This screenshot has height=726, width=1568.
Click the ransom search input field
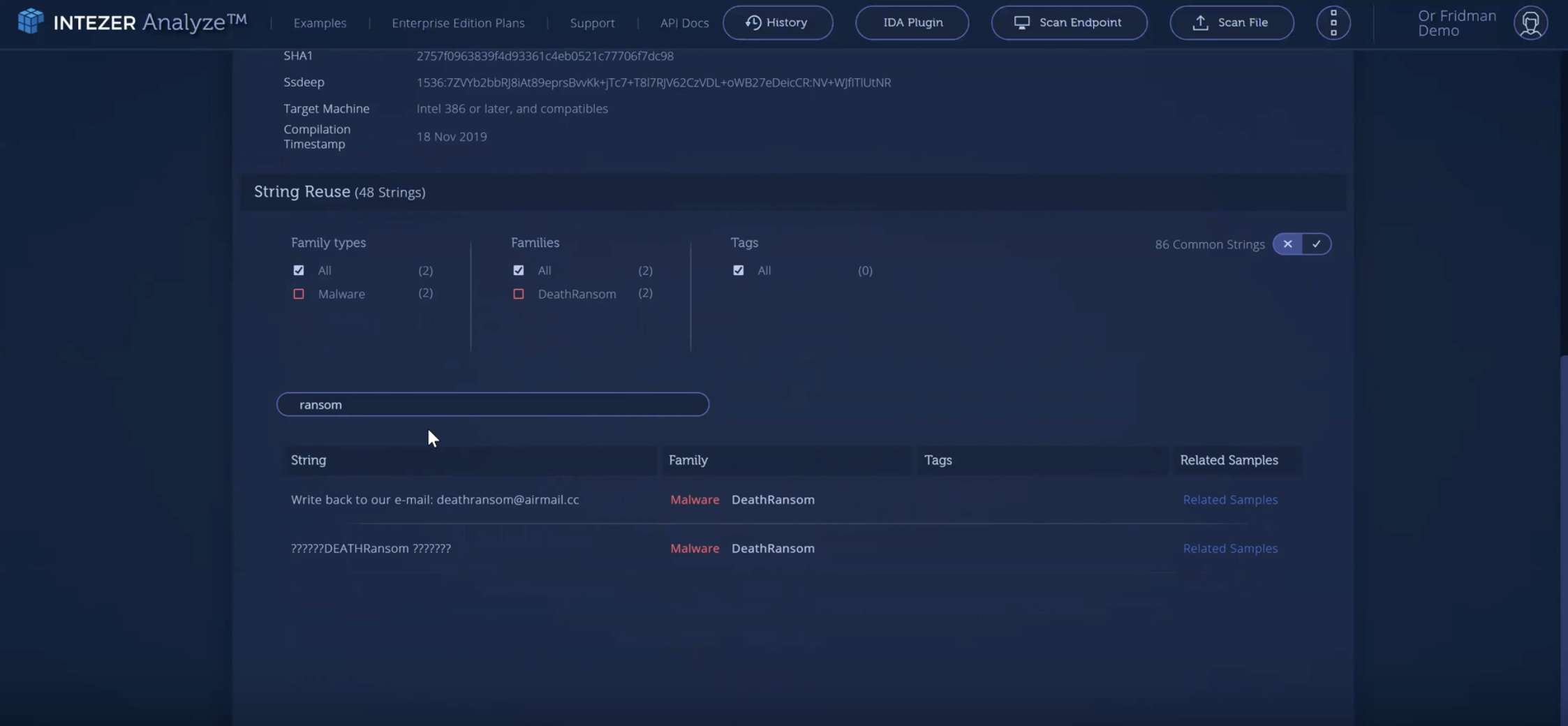point(492,404)
